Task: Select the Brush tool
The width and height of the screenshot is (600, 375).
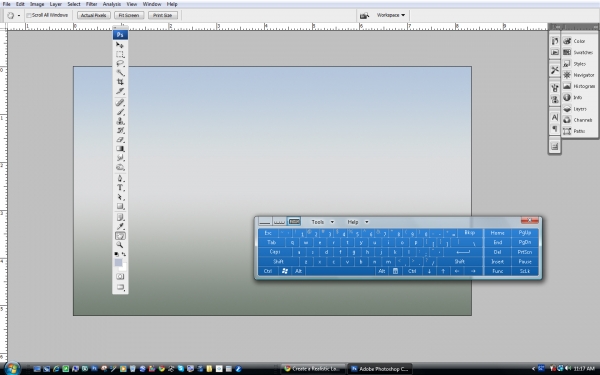Action: coord(120,112)
